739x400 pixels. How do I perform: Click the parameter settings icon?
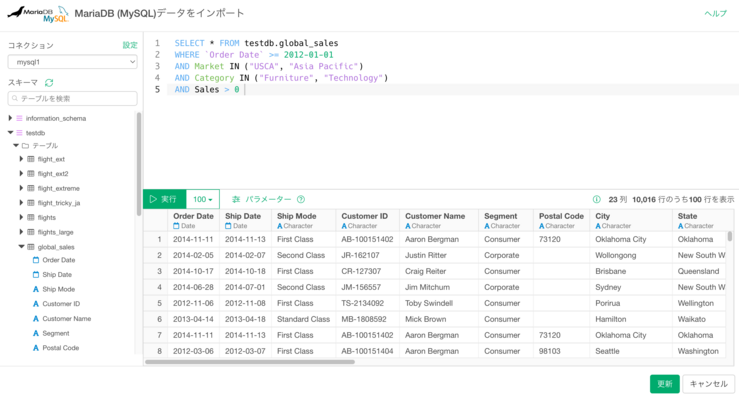[x=236, y=199]
